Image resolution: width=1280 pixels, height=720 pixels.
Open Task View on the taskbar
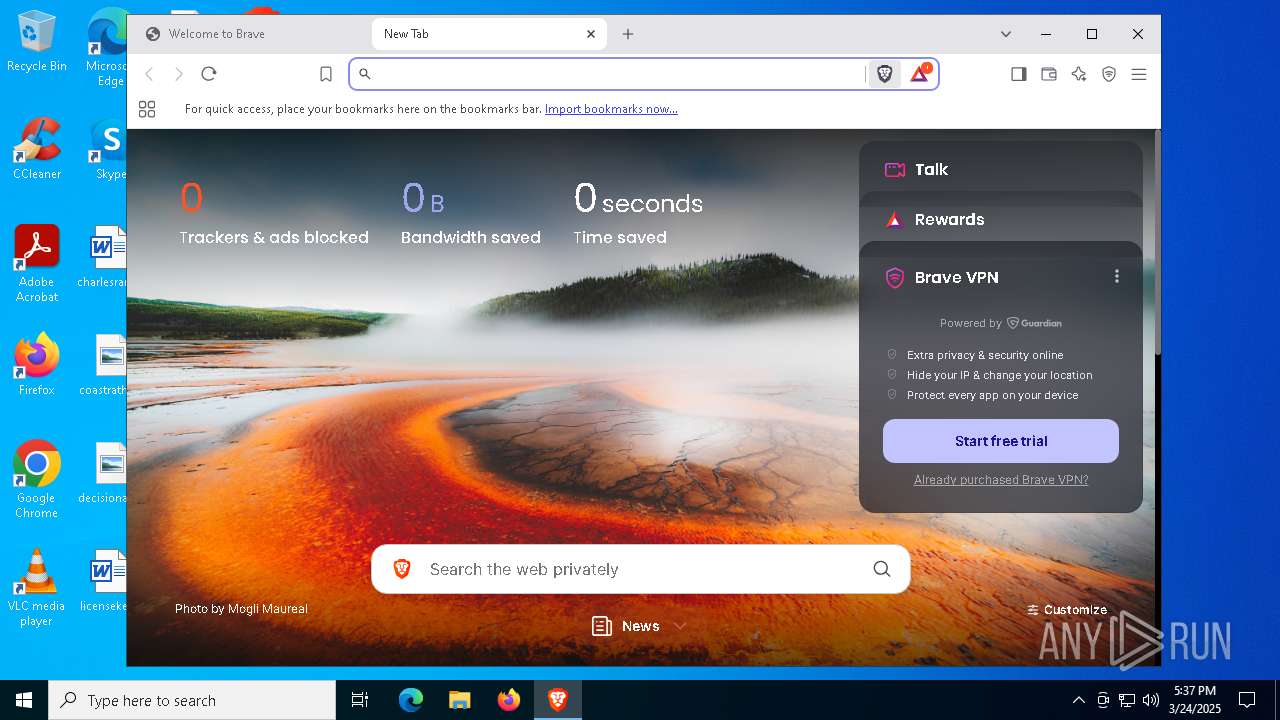tap(360, 700)
